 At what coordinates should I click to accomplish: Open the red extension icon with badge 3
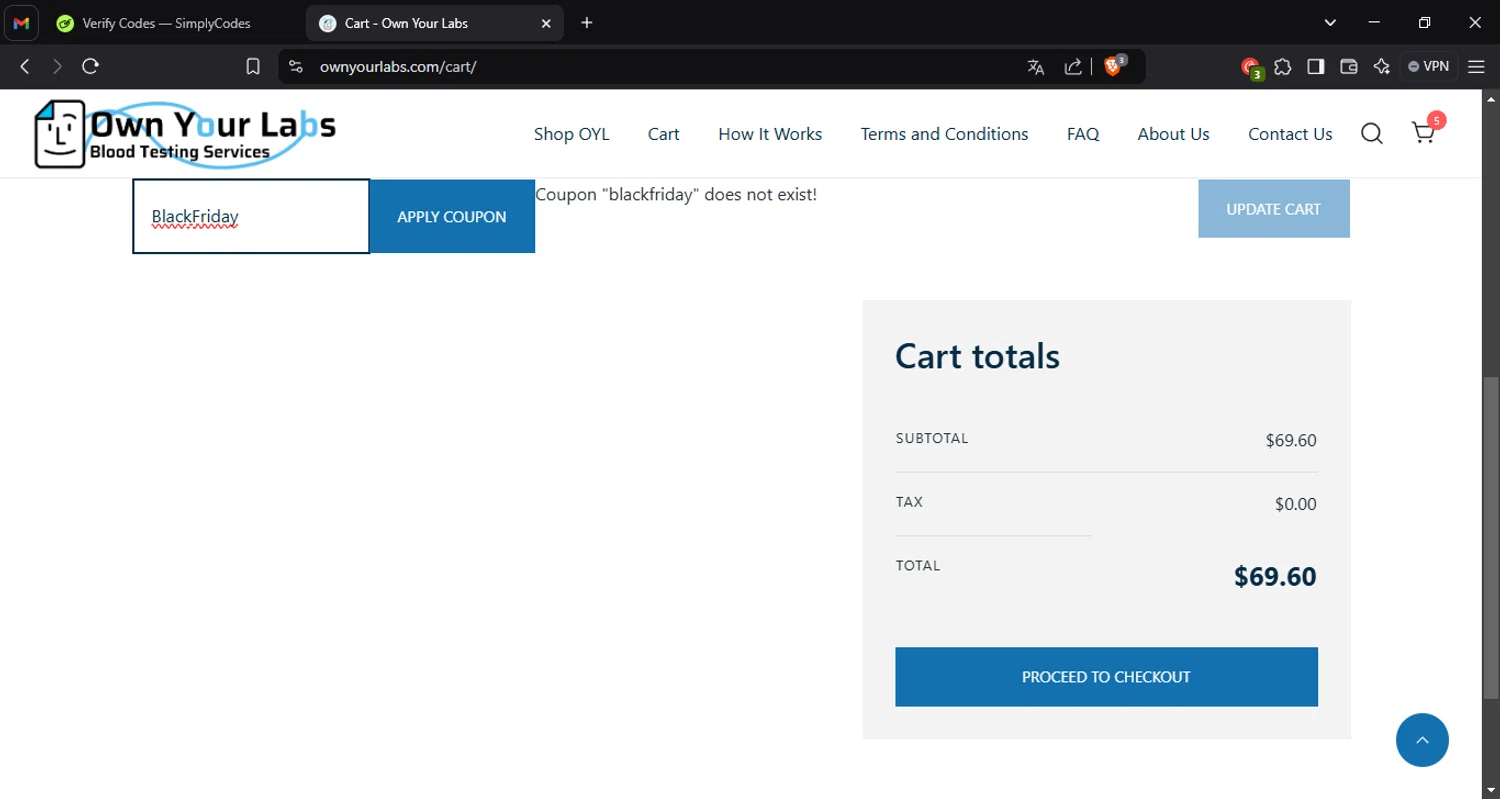[x=1251, y=67]
